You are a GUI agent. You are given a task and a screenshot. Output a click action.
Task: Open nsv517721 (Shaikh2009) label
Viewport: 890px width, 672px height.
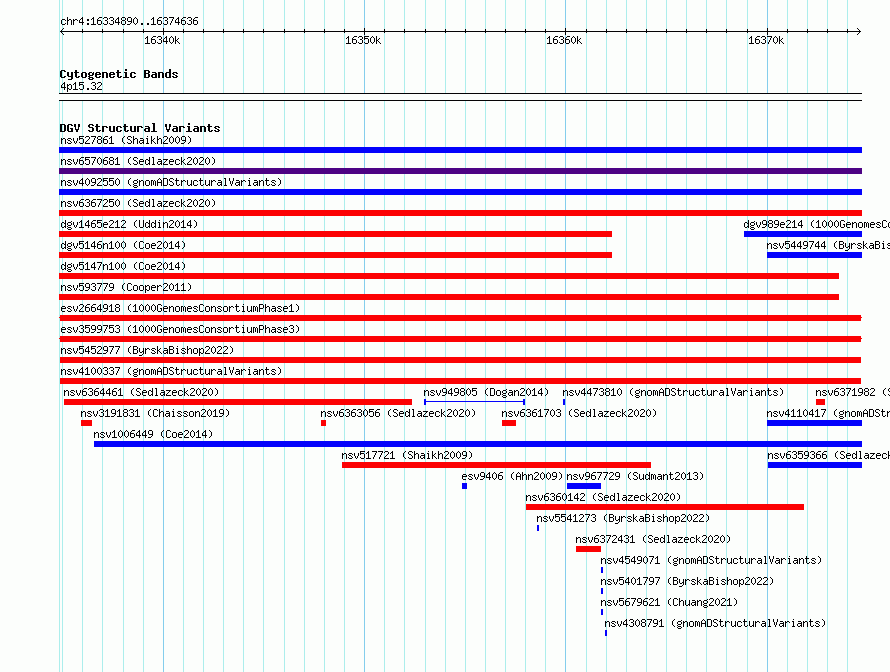(407, 455)
